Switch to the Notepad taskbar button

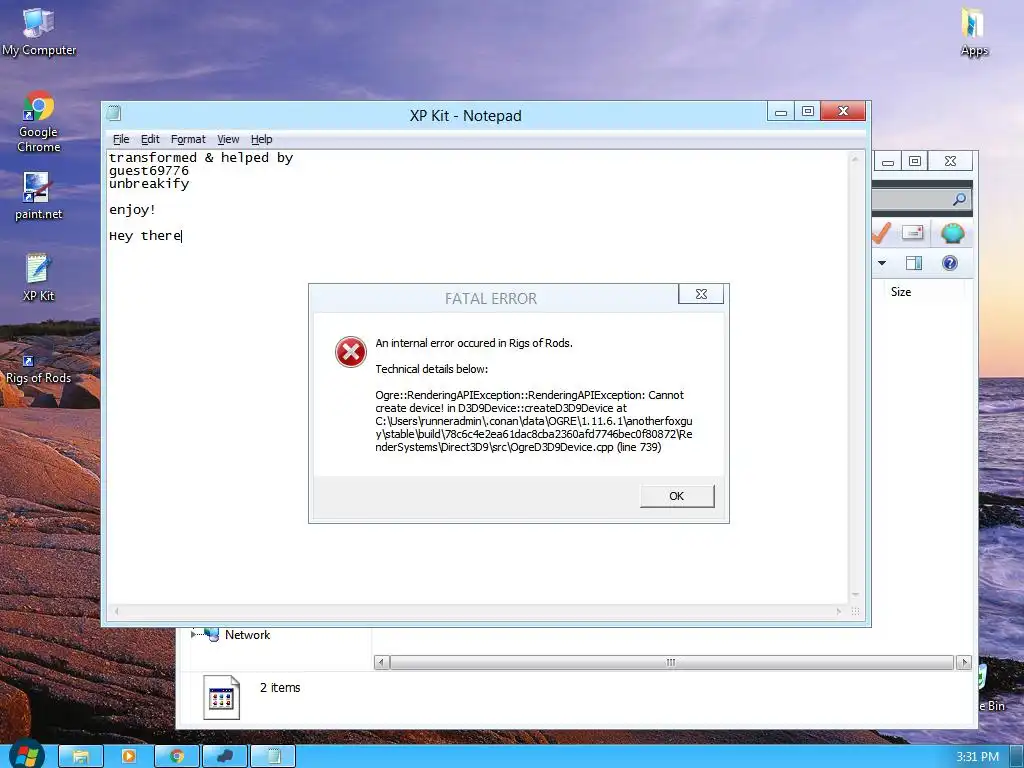[273, 756]
